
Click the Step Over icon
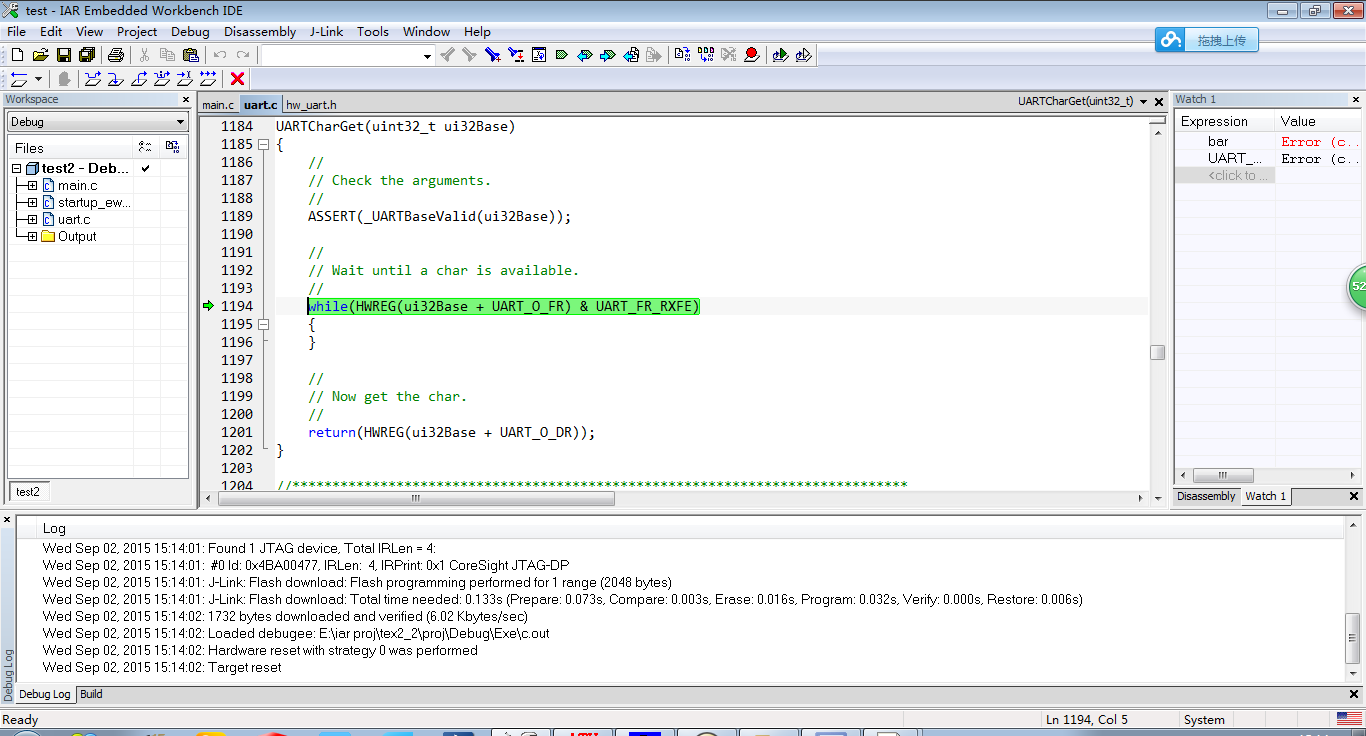click(x=93, y=79)
